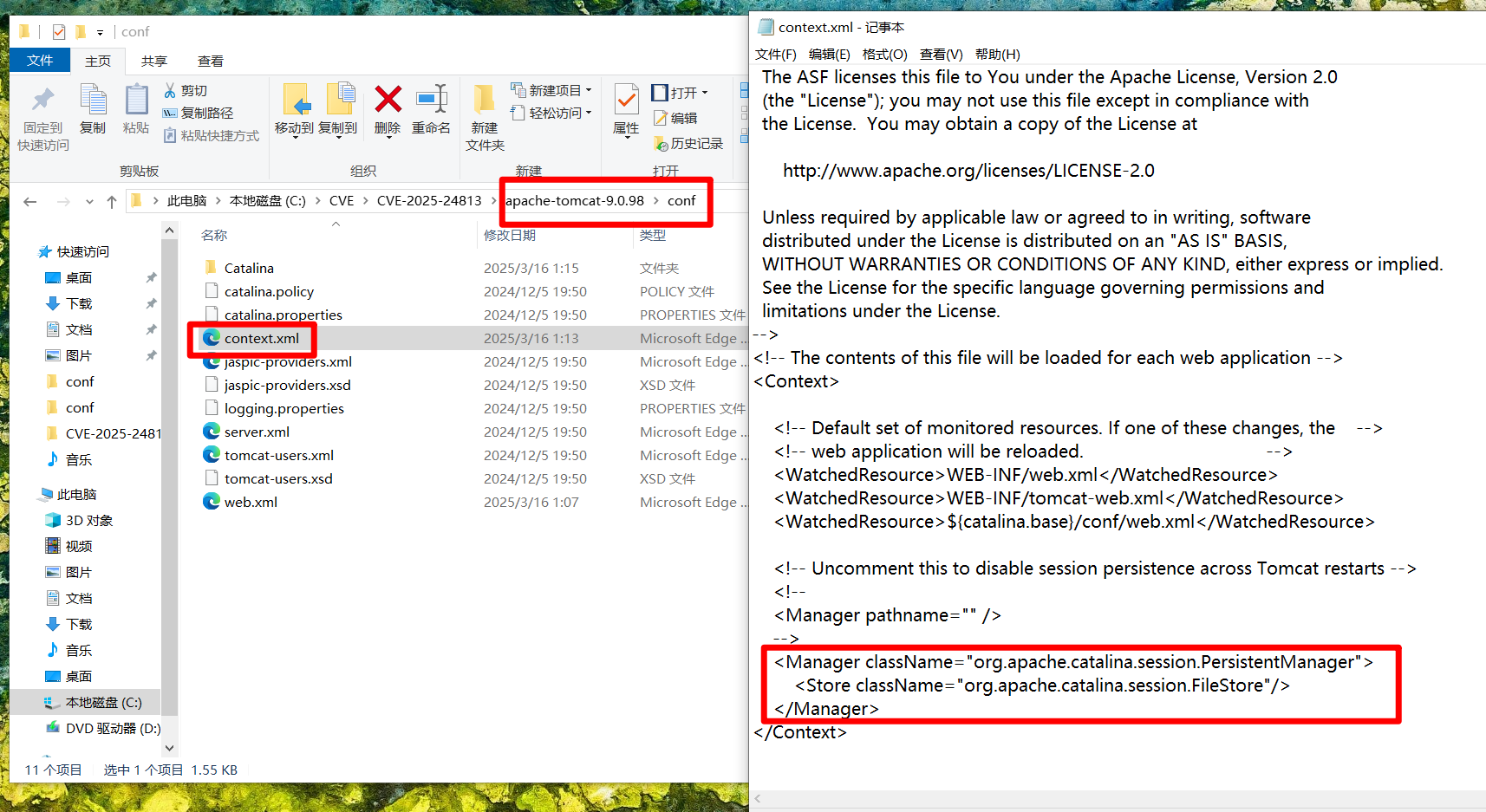
Task: Click the Cut (剪切) scissors icon
Action: click(171, 90)
